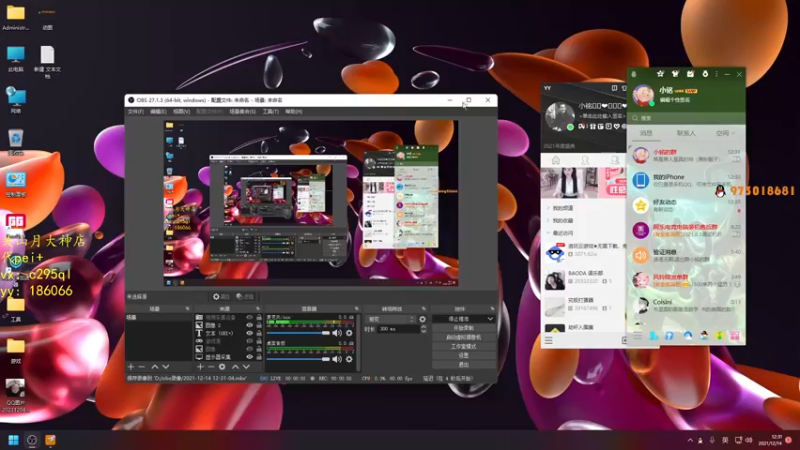Select the 显示器采集 source row

pos(228,357)
